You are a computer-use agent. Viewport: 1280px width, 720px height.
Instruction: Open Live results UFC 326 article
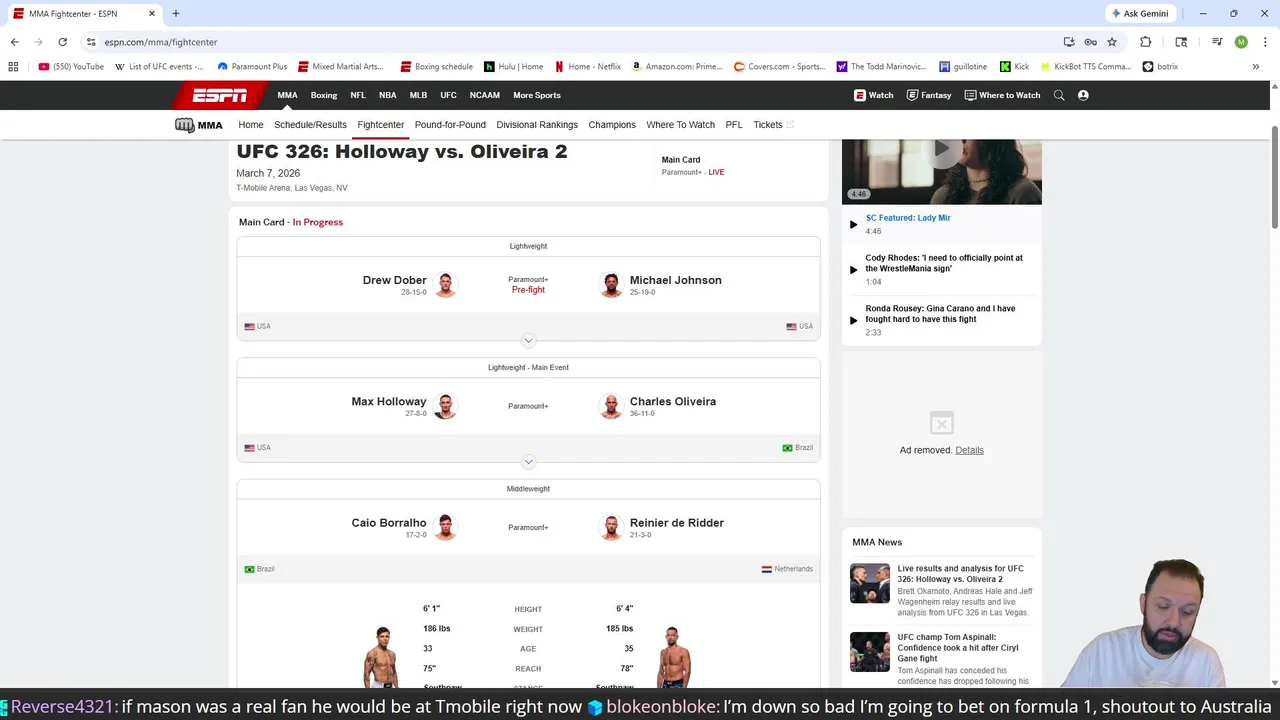coord(960,574)
